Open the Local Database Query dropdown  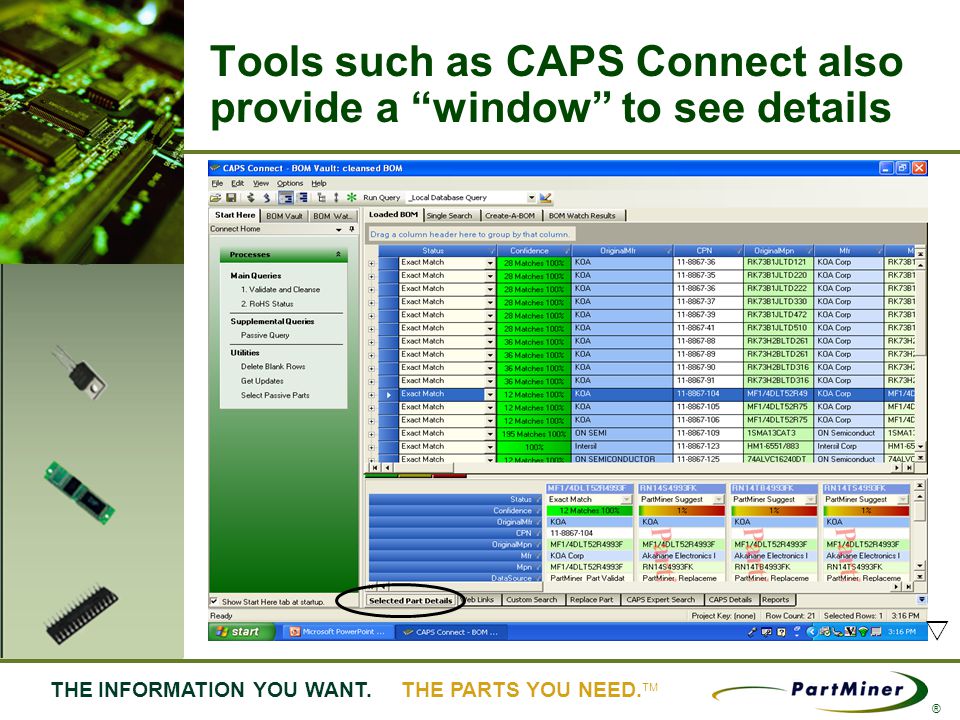pos(531,198)
